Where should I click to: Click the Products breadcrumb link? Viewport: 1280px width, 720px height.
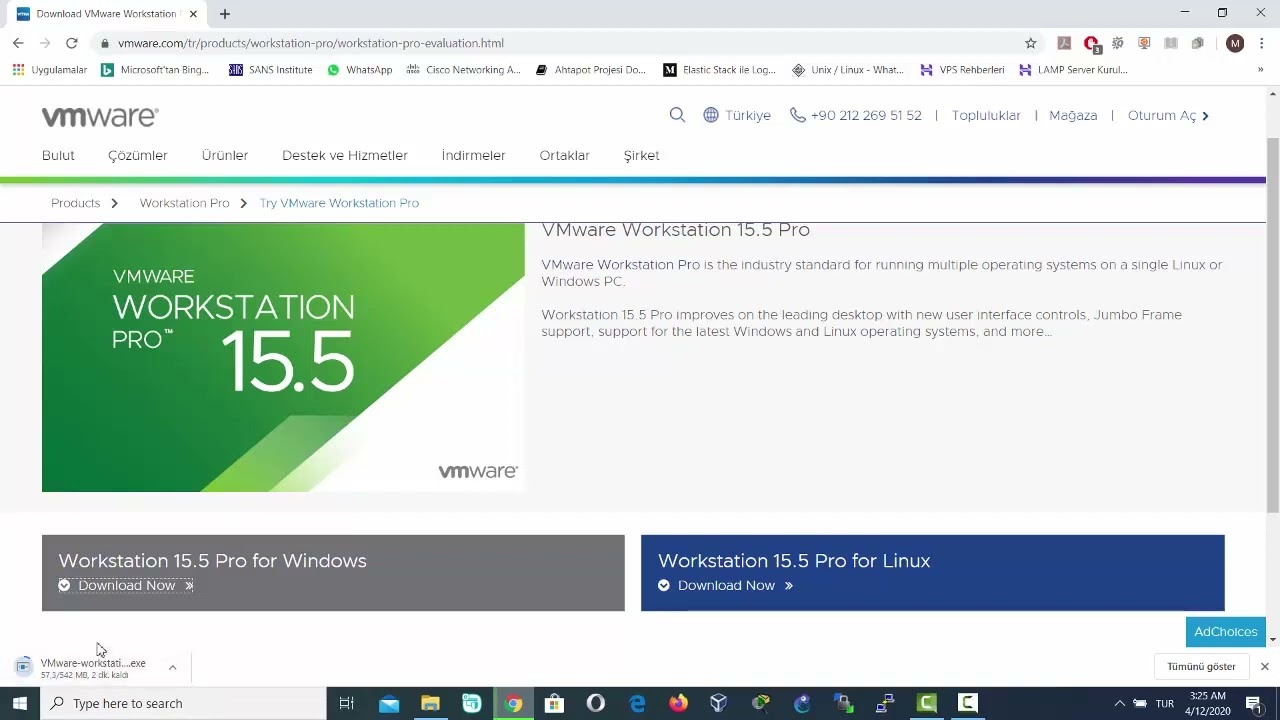(x=76, y=203)
